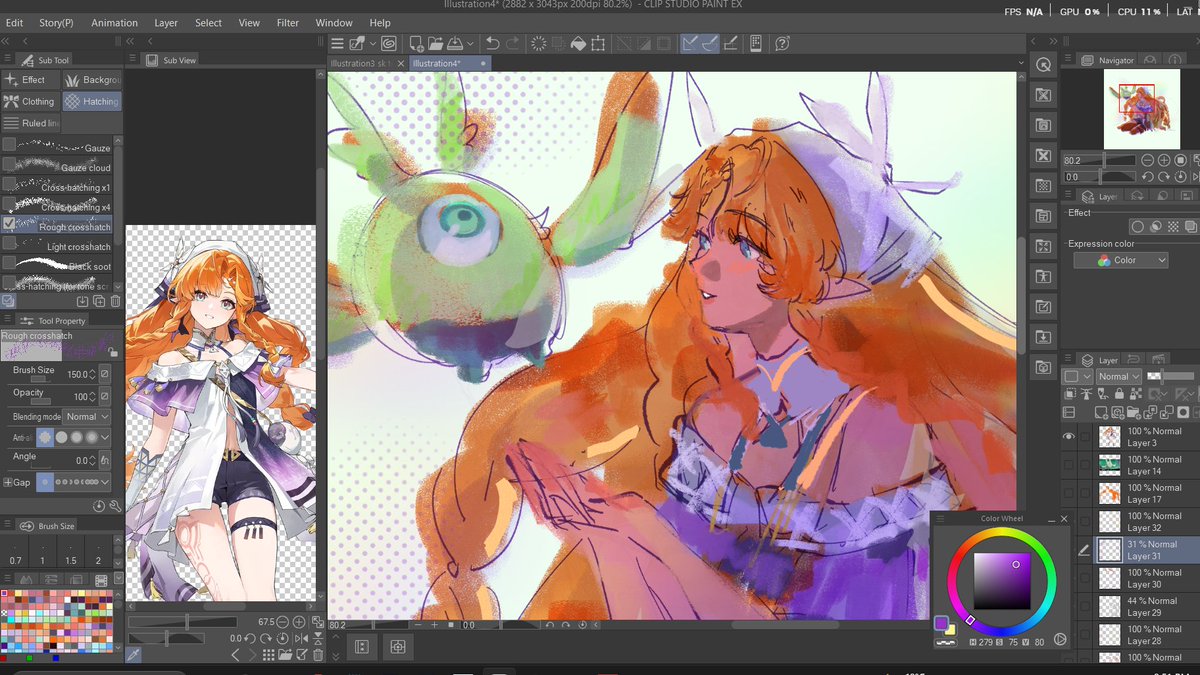
Task: Click the Quick Access icon atop right sidebar
Action: [x=1043, y=65]
